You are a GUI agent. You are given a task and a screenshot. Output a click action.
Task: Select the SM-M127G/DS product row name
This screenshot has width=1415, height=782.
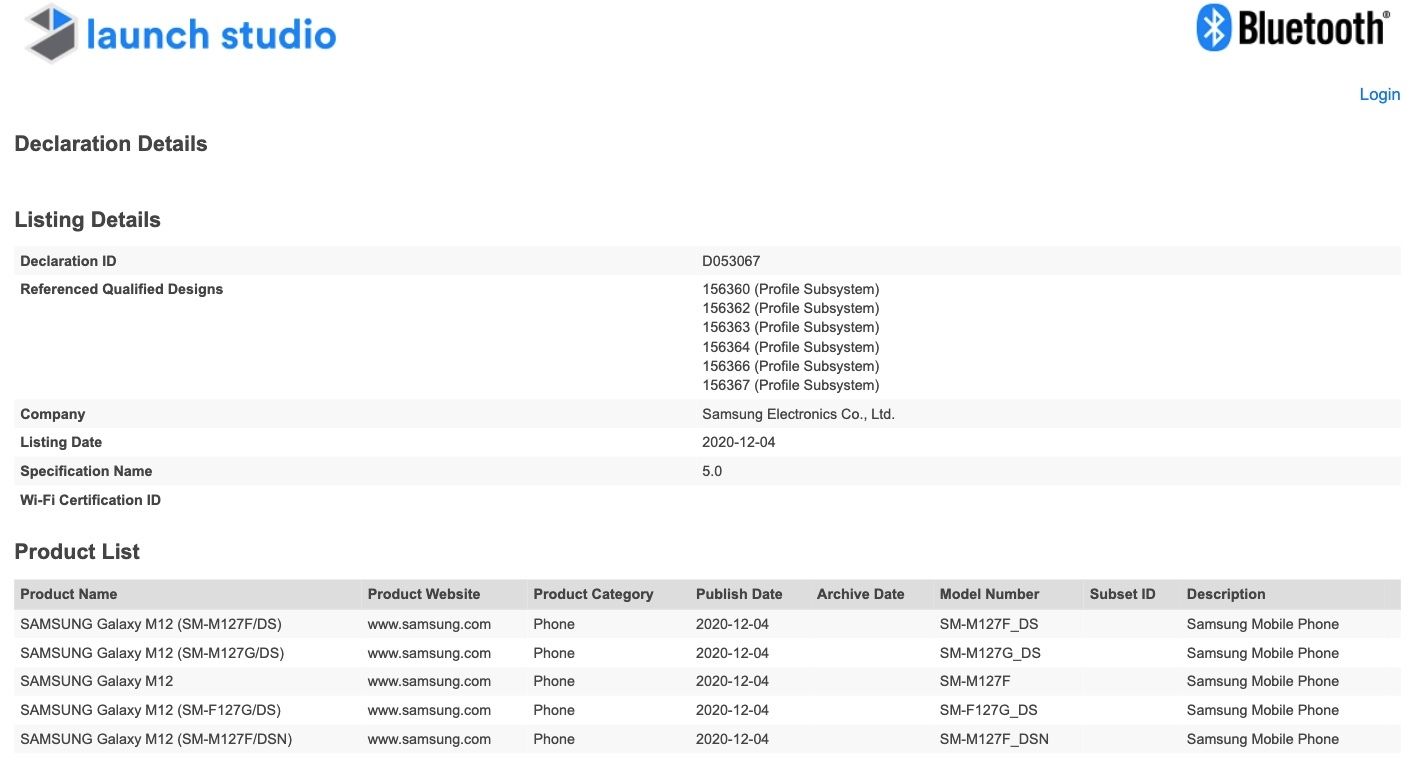pyautogui.click(x=152, y=653)
